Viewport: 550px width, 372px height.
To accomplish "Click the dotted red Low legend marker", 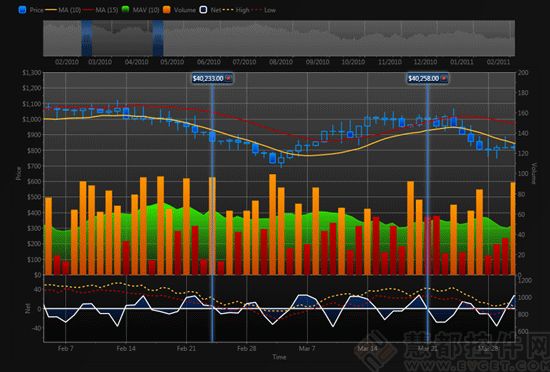I will [256, 10].
